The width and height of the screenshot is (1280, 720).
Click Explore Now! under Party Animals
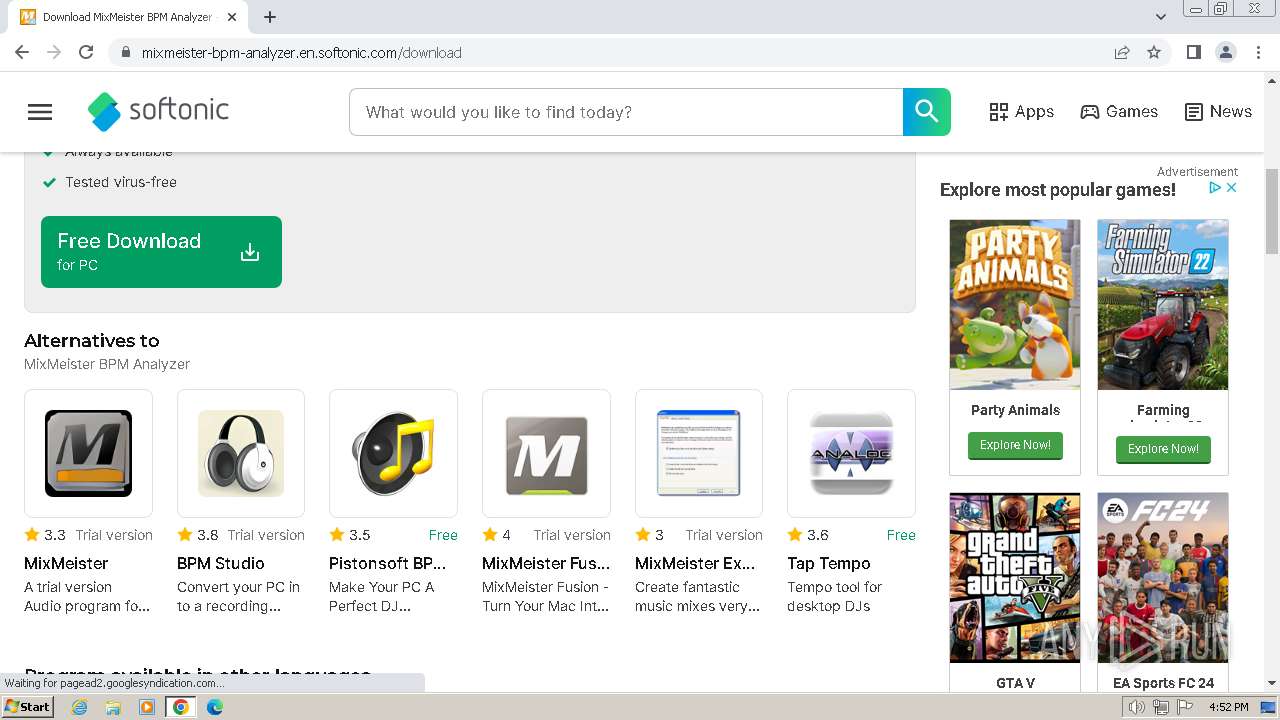(x=1015, y=445)
